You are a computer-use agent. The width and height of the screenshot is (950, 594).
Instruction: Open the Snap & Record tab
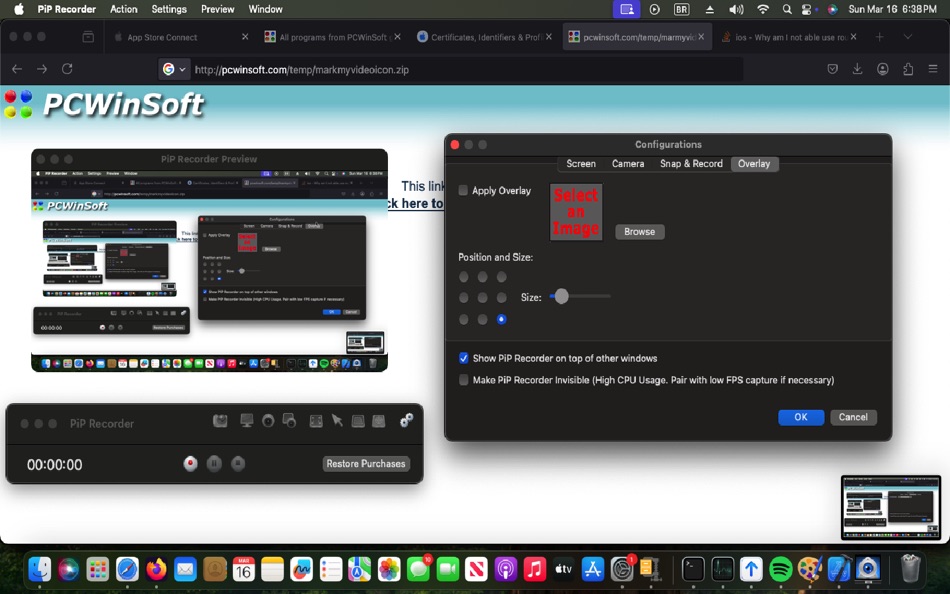tap(691, 164)
